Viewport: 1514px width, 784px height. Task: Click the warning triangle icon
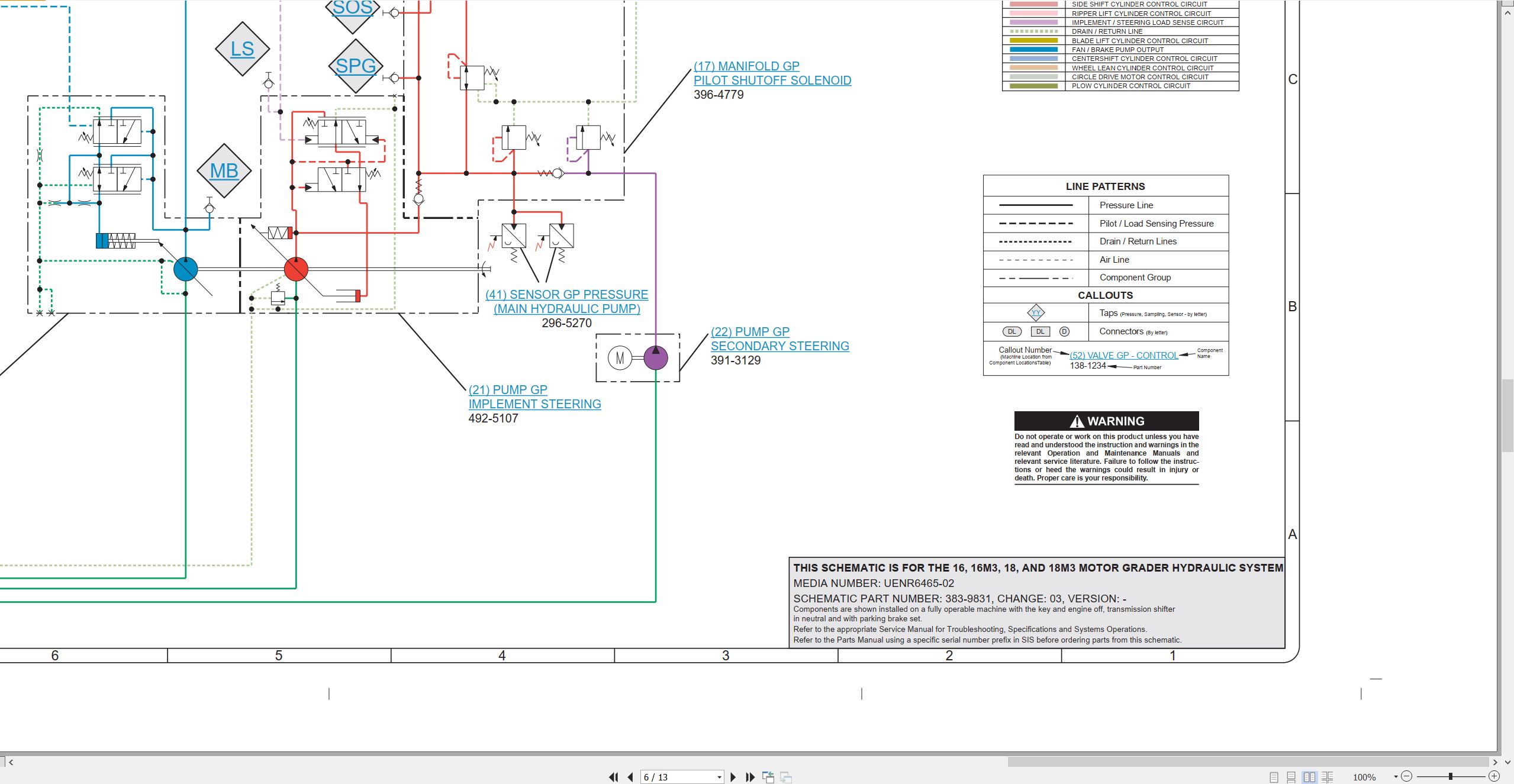click(x=1077, y=421)
